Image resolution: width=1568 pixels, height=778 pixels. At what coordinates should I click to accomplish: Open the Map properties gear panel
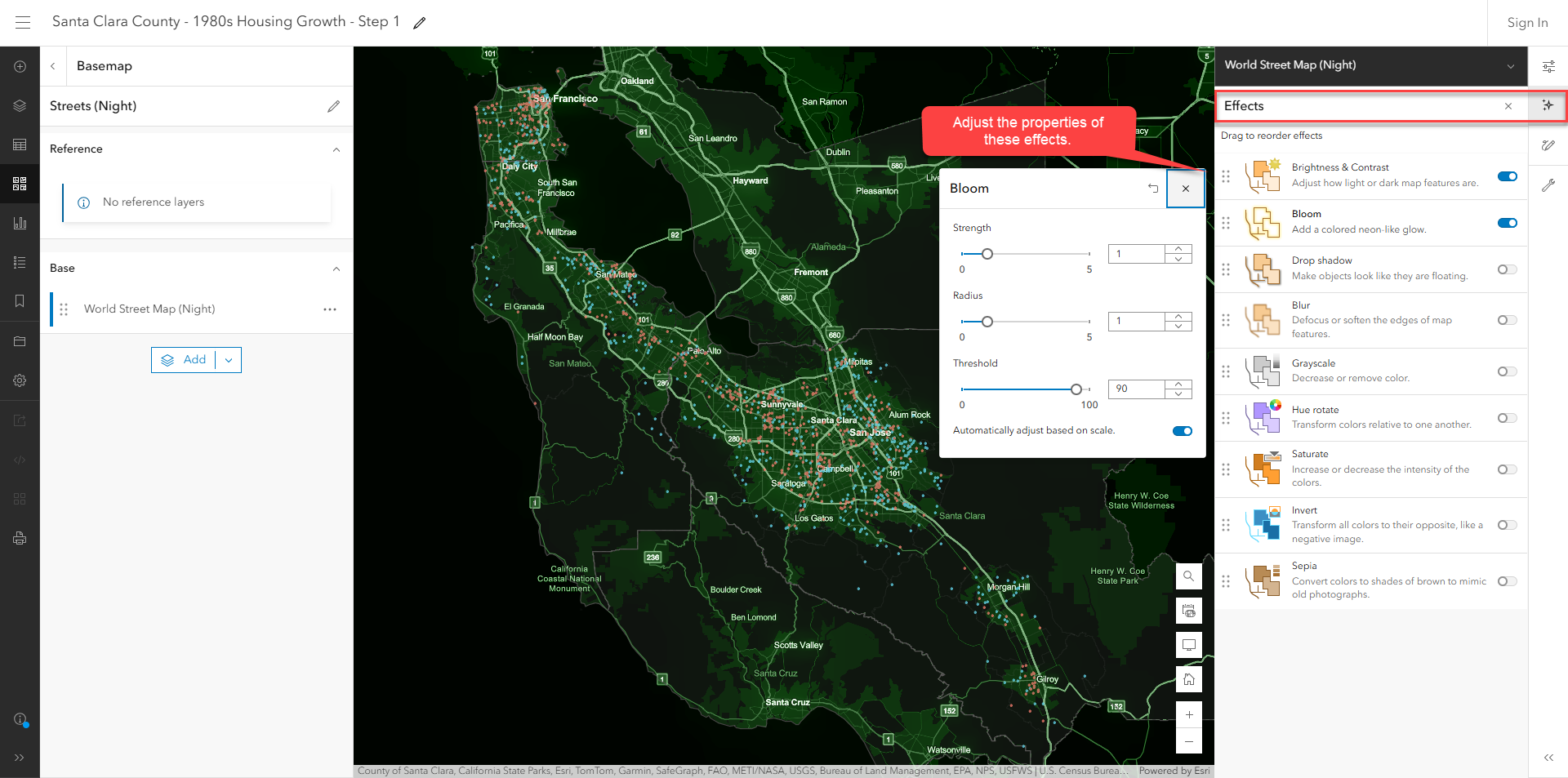[x=20, y=380]
